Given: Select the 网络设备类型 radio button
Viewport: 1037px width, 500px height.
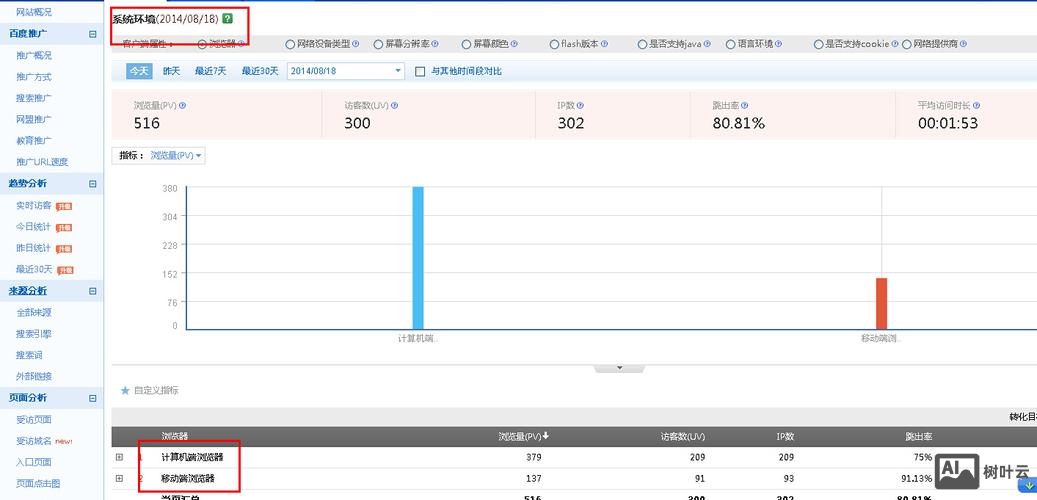Looking at the screenshot, I should click(290, 44).
